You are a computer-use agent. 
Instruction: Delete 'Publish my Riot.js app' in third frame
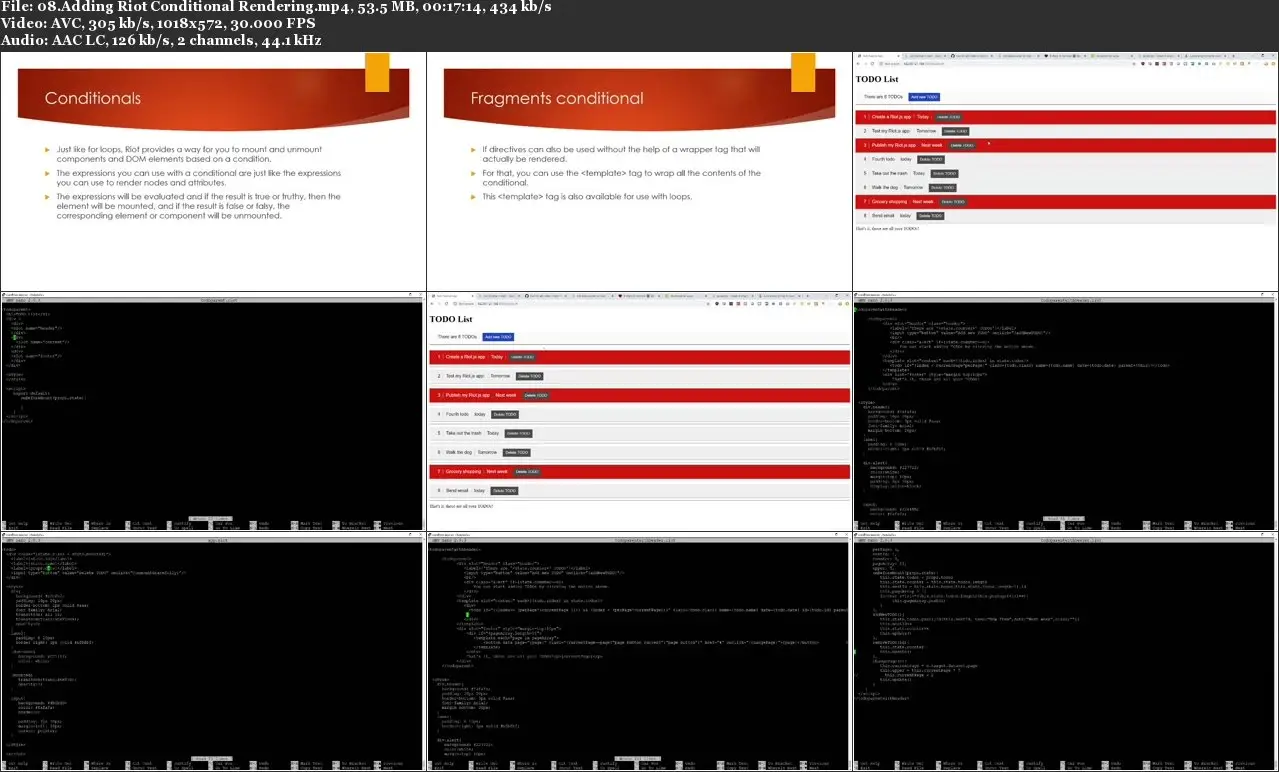point(961,145)
